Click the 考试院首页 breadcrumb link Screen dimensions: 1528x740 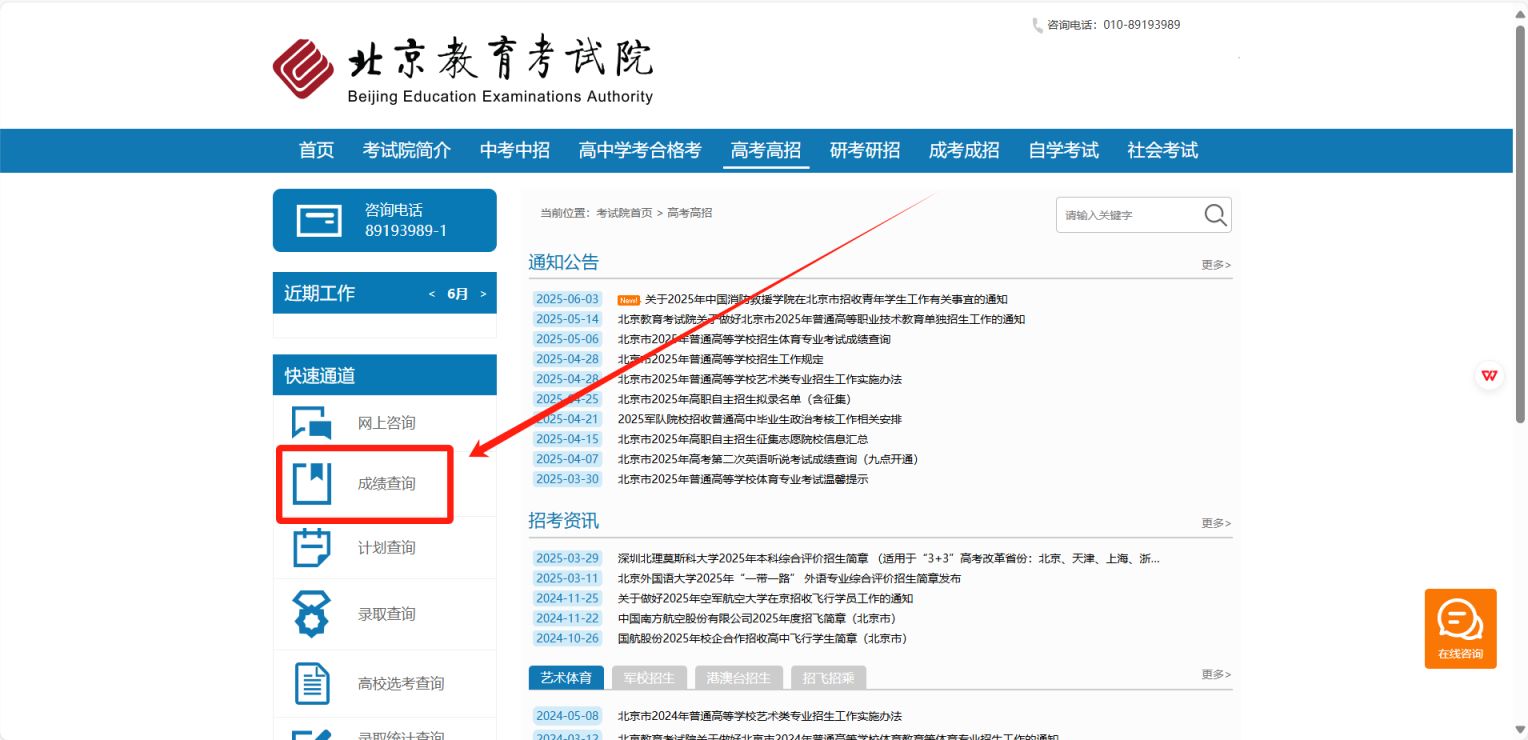(624, 213)
